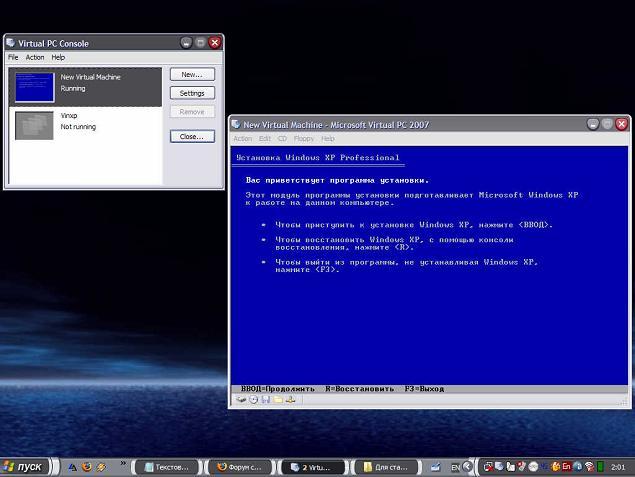Click the Not running status text
This screenshot has width=635, height=477.
pos(78,127)
